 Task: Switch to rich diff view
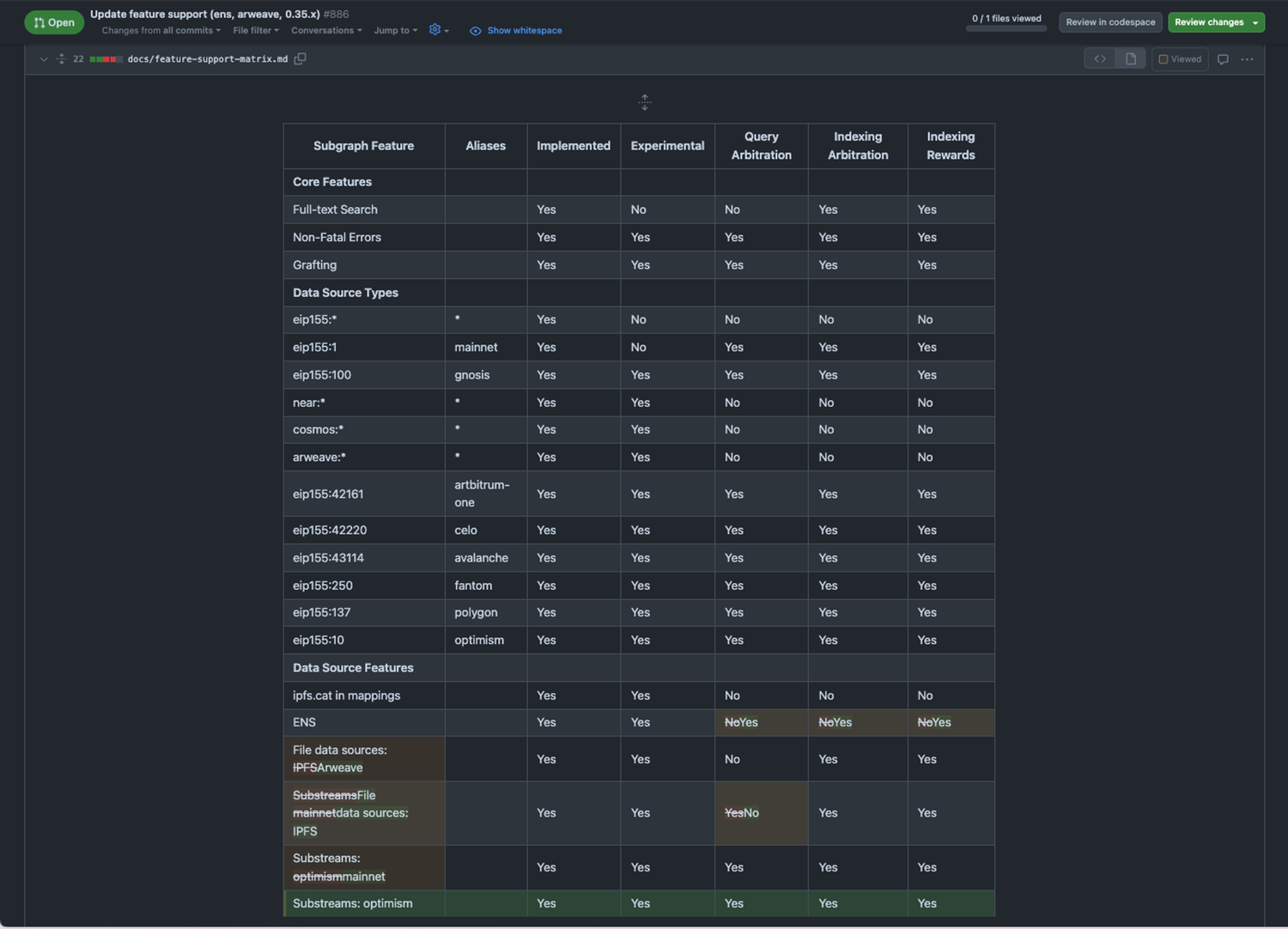(x=1131, y=58)
